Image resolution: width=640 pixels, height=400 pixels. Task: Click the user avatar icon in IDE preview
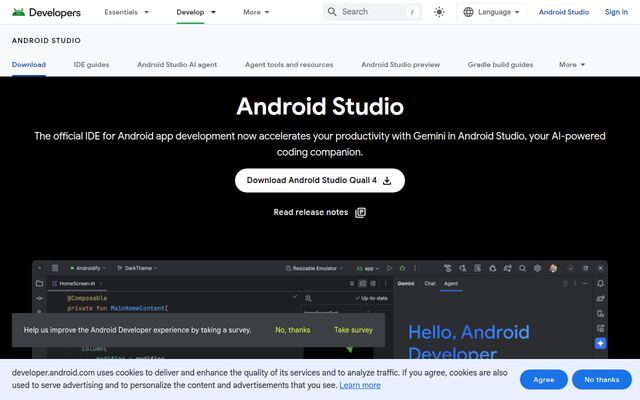(x=553, y=268)
